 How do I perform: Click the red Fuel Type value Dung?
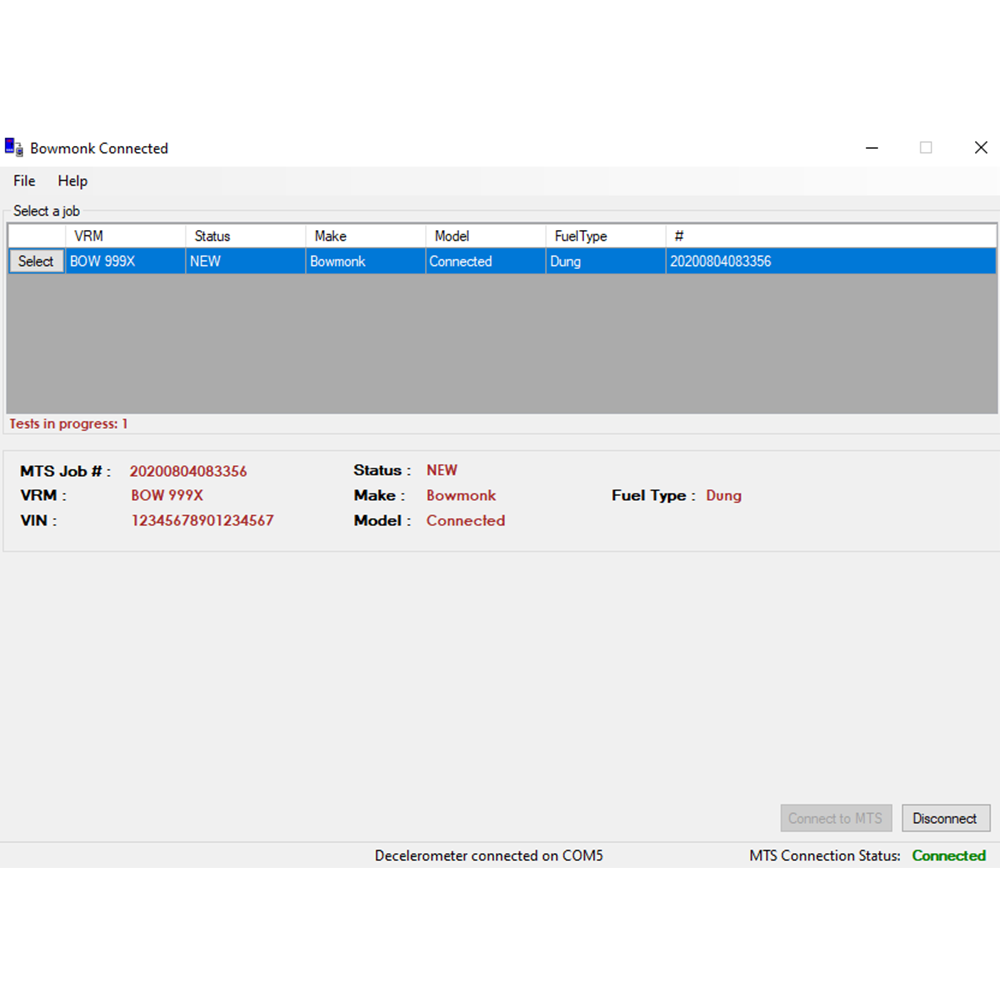[724, 496]
